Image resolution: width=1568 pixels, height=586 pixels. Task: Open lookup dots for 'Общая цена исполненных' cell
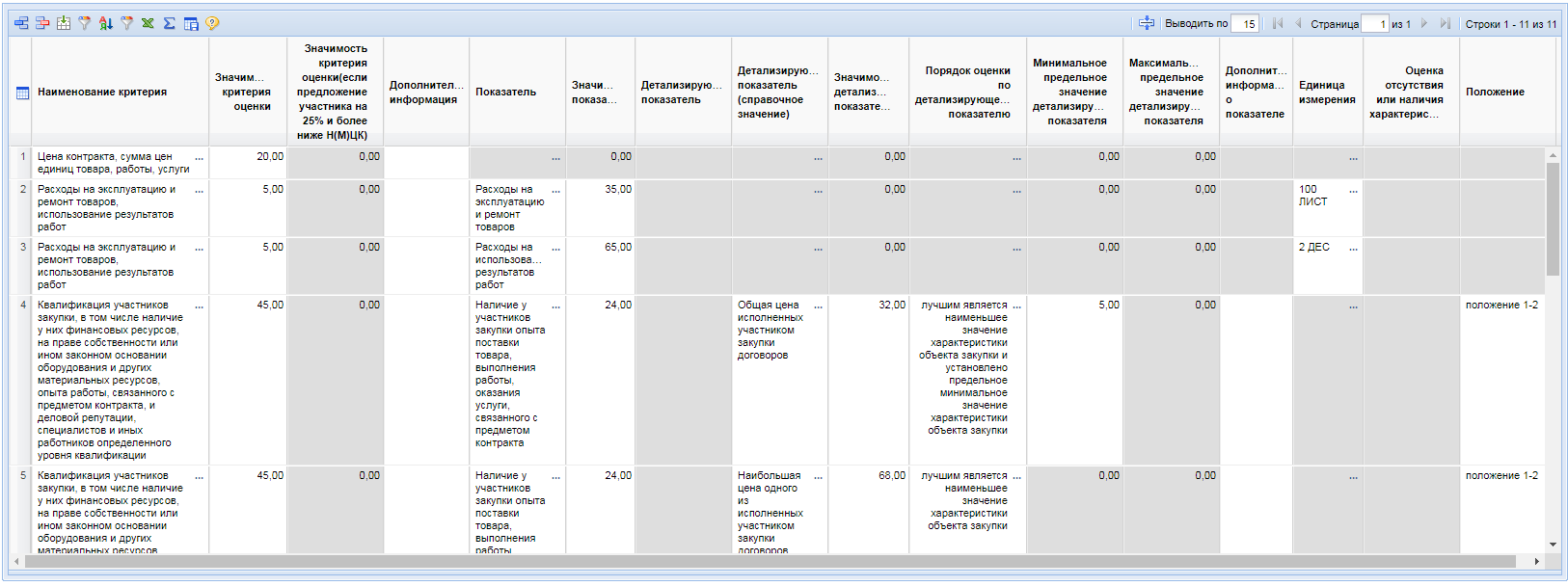(x=818, y=306)
